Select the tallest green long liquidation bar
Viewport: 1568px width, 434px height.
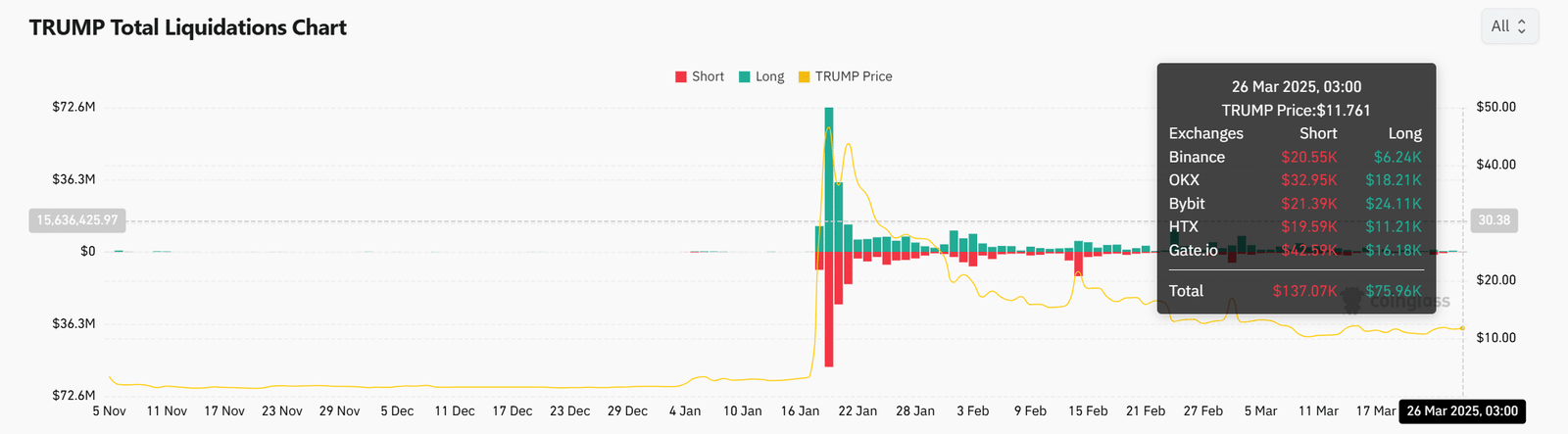(x=829, y=176)
